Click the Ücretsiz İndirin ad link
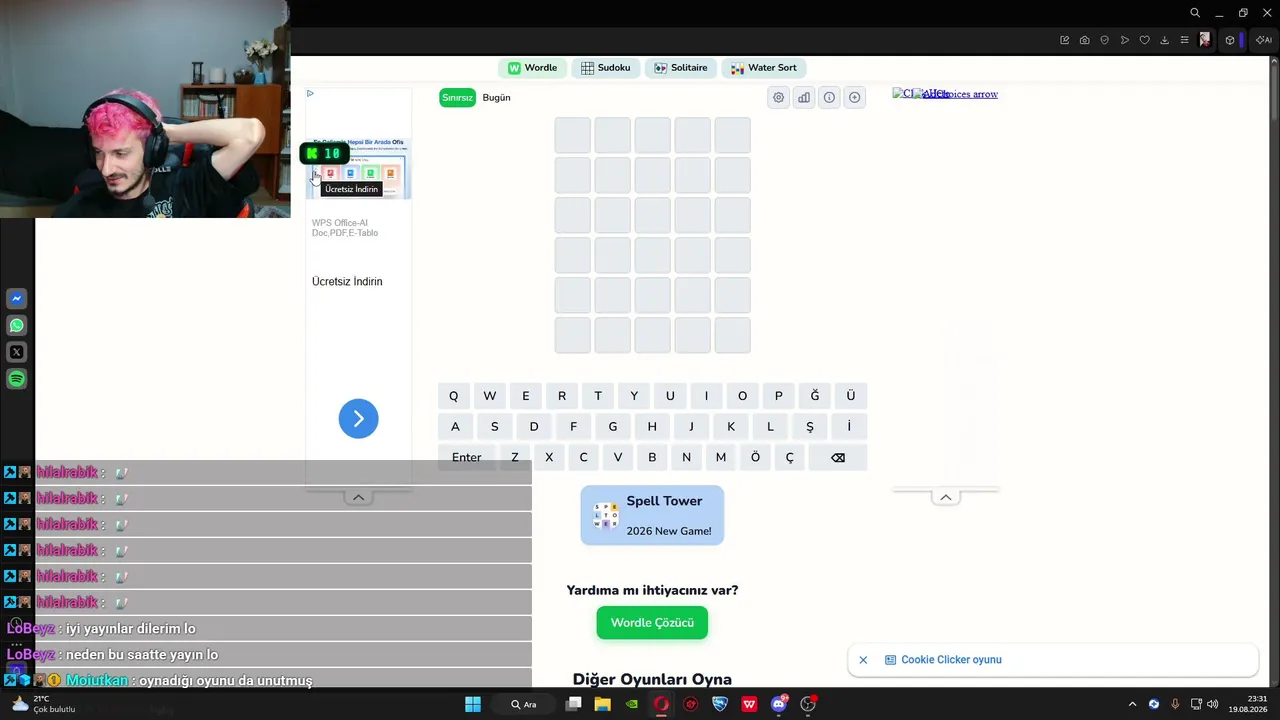 point(347,281)
